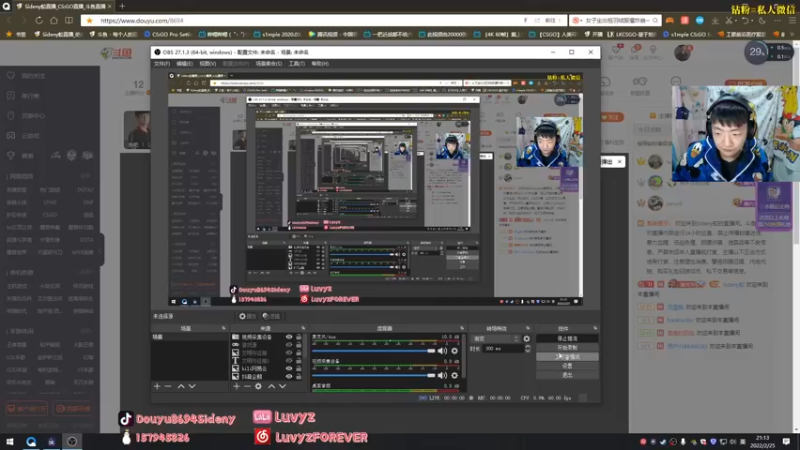Image resolution: width=800 pixels, height=450 pixels.
Task: Pop out the Scenes (场景) dock panel
Action: [x=223, y=328]
